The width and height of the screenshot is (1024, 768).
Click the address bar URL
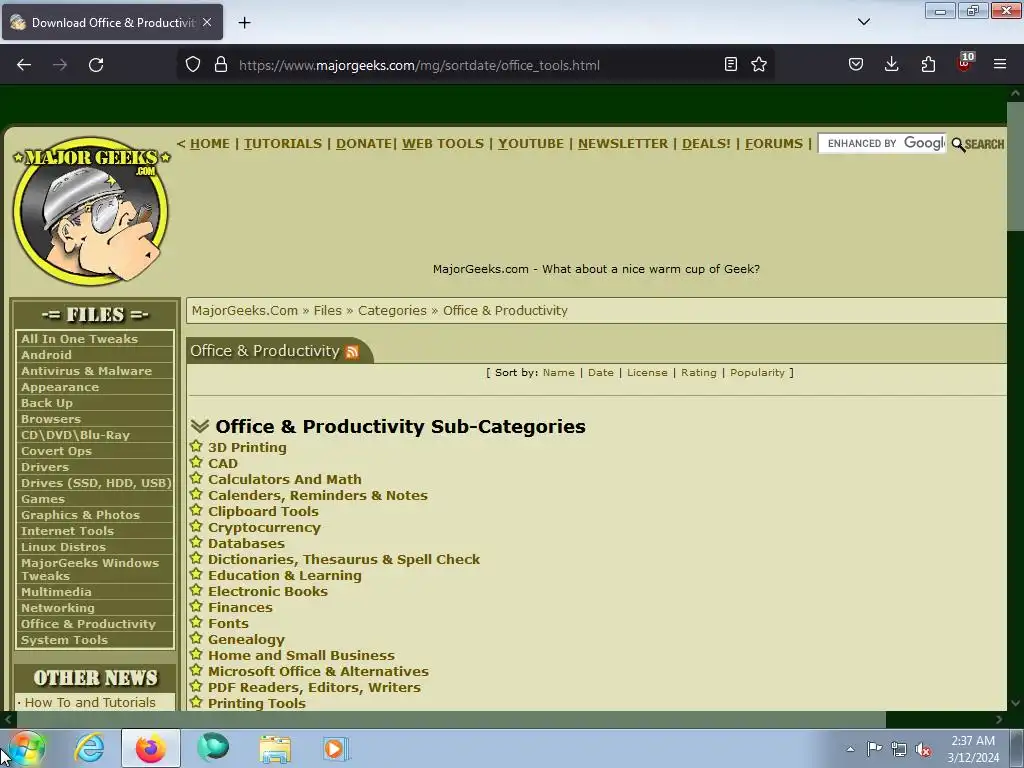pos(419,65)
